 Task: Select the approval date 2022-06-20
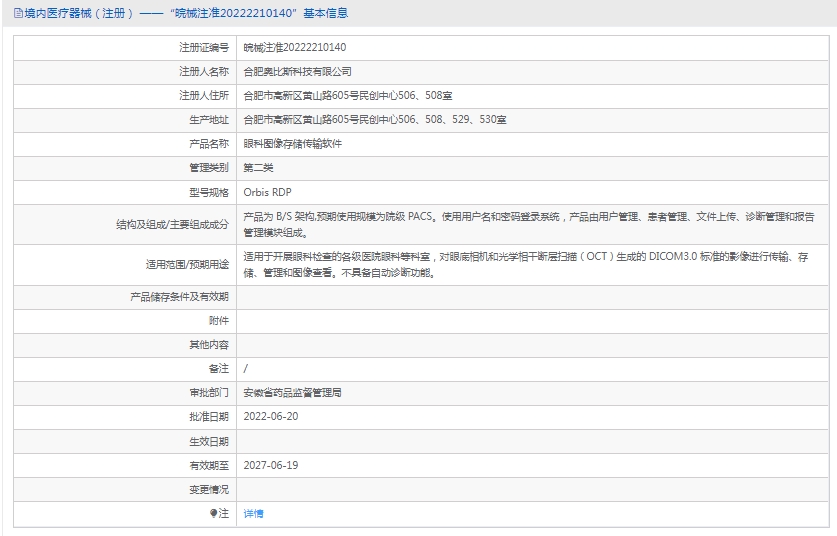coord(271,416)
